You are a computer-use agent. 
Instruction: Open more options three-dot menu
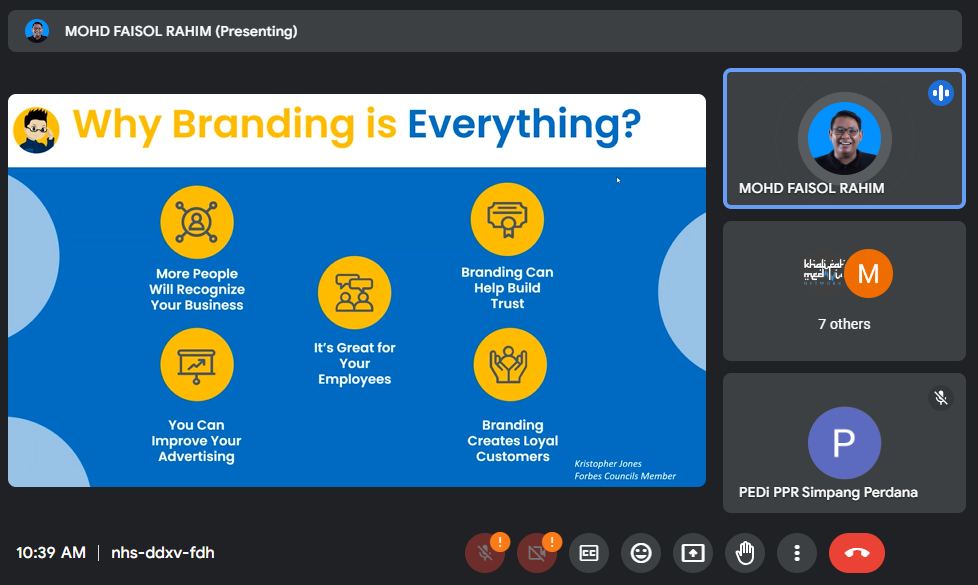click(797, 553)
